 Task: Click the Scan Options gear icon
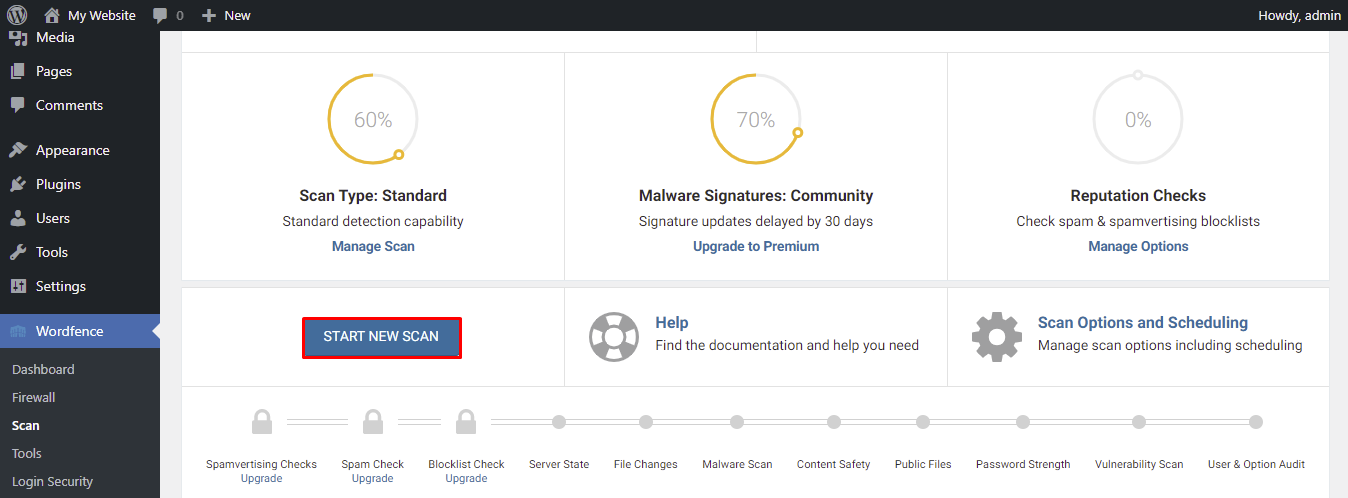tap(996, 337)
